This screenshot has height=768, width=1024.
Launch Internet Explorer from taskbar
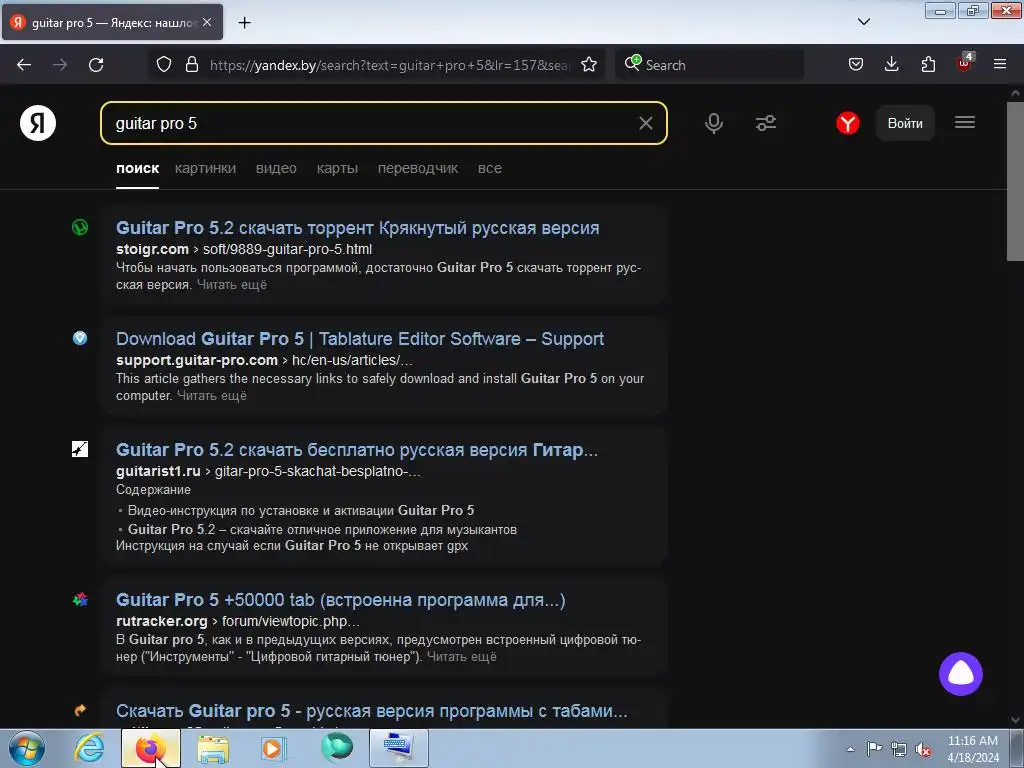[89, 748]
